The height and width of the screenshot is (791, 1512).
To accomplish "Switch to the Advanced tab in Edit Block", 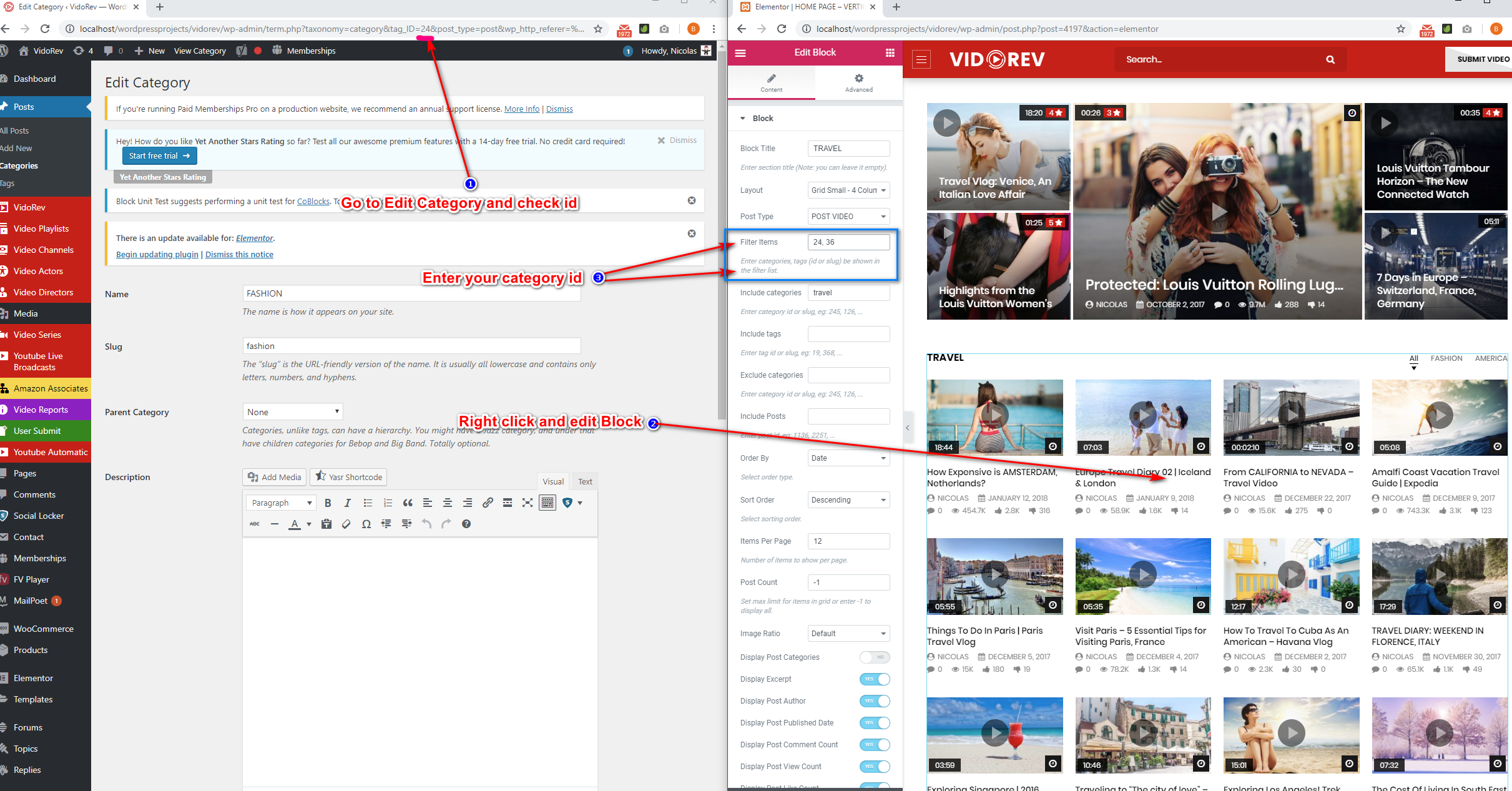I will pyautogui.click(x=858, y=82).
